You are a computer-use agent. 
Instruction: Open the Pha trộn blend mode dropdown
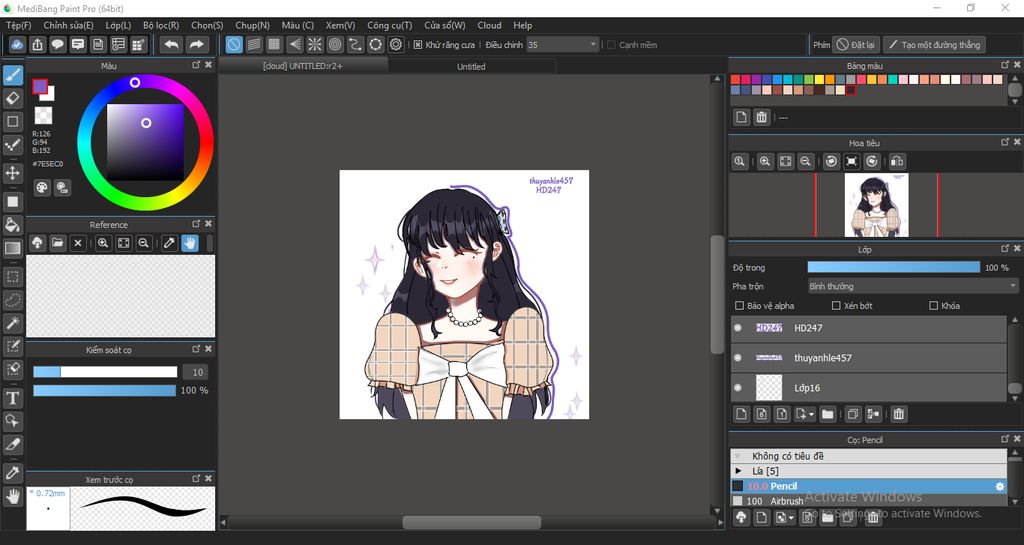click(913, 286)
